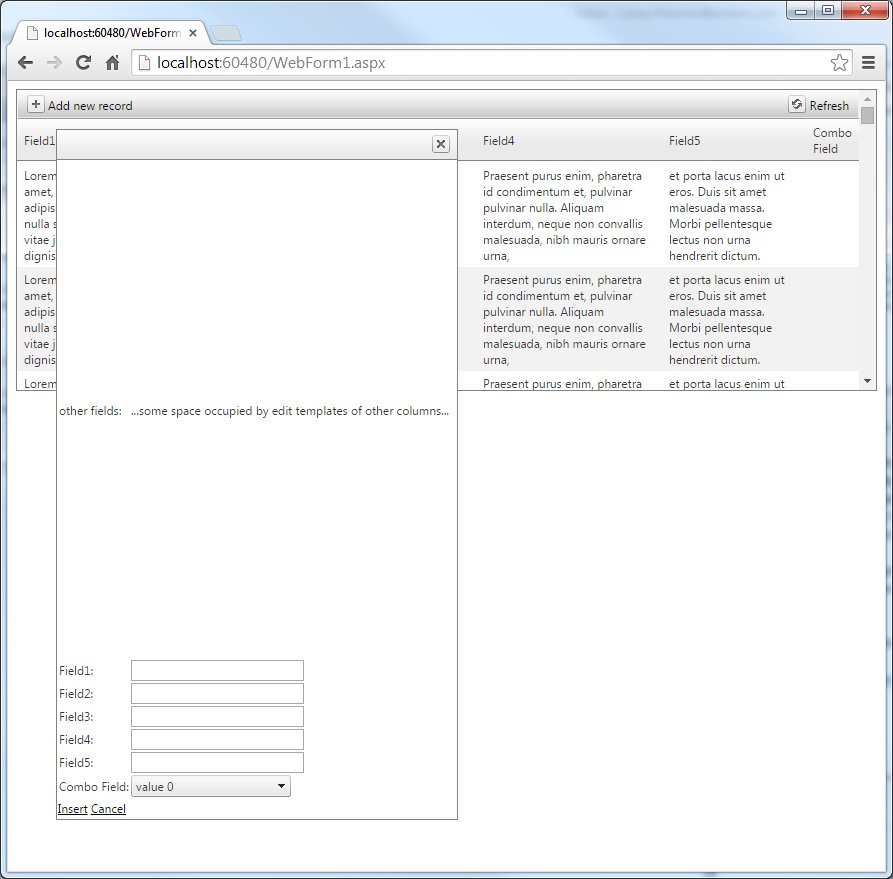
Task: Close the edit popup with the X button
Action: [x=441, y=144]
